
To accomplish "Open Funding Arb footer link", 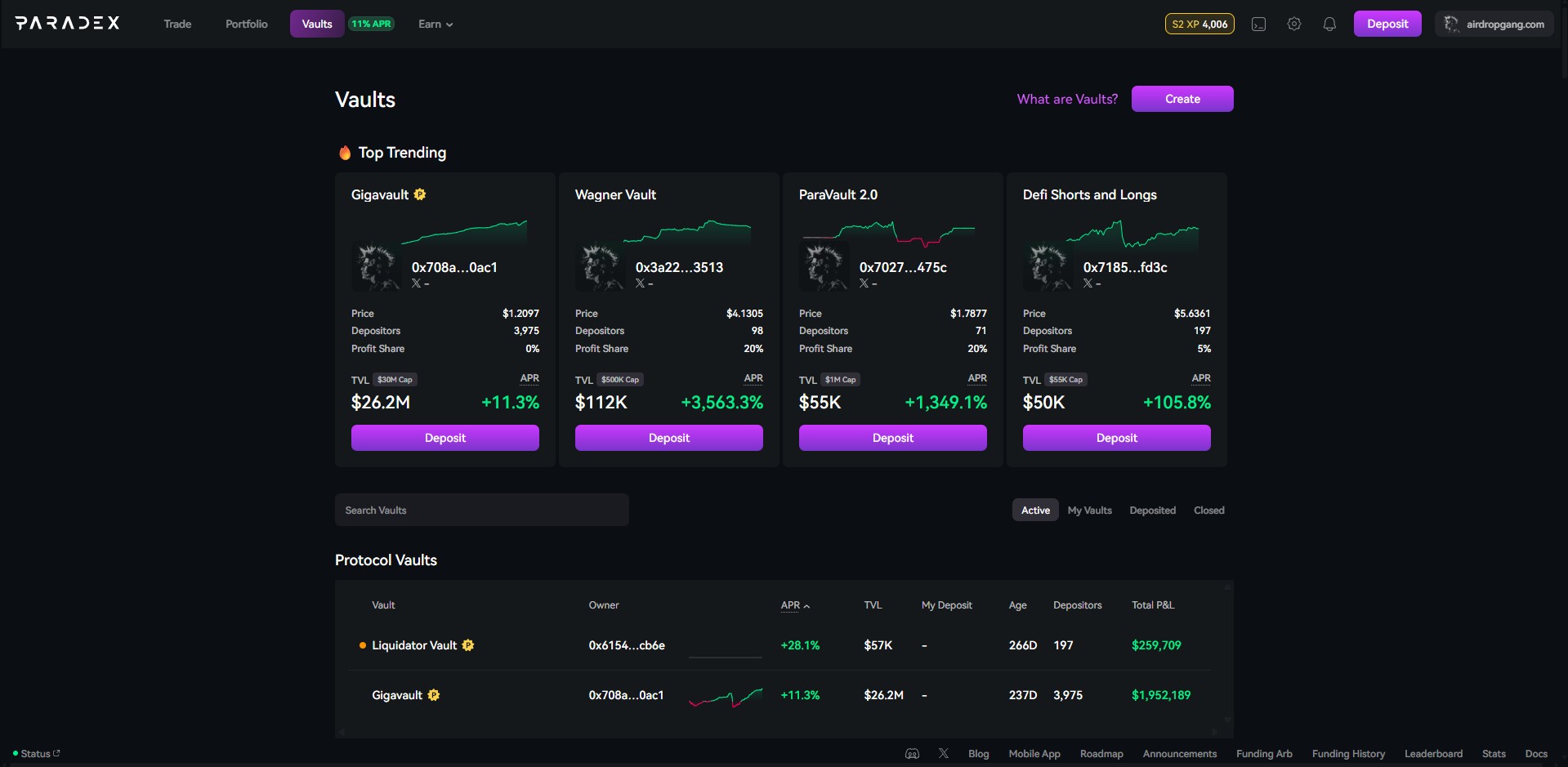I will click(x=1264, y=754).
